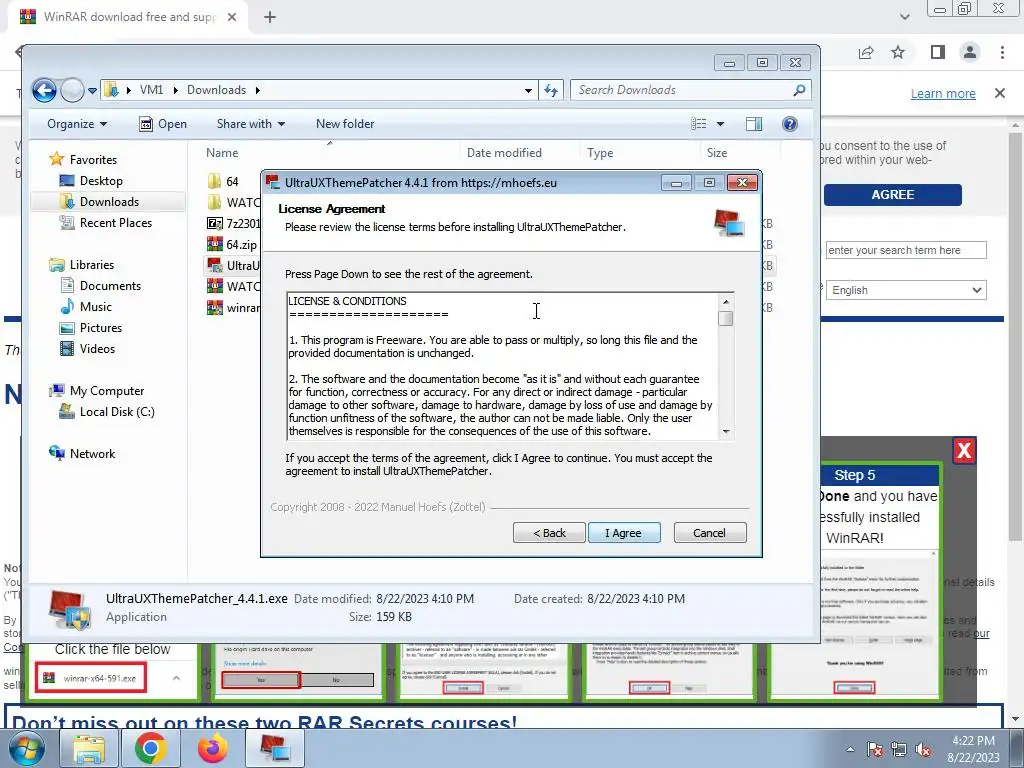The width and height of the screenshot is (1024, 768).
Task: Open Recent Places in navigation pane
Action: 106,223
